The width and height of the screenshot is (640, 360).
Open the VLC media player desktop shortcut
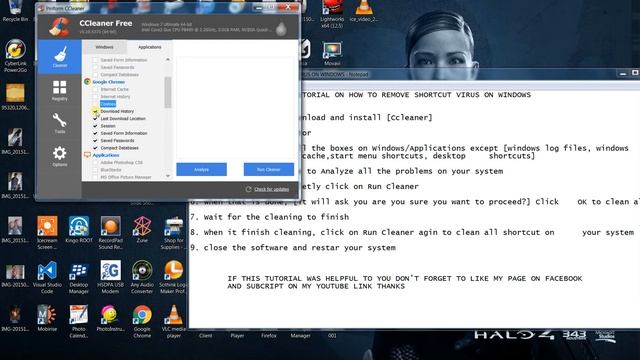pos(173,321)
